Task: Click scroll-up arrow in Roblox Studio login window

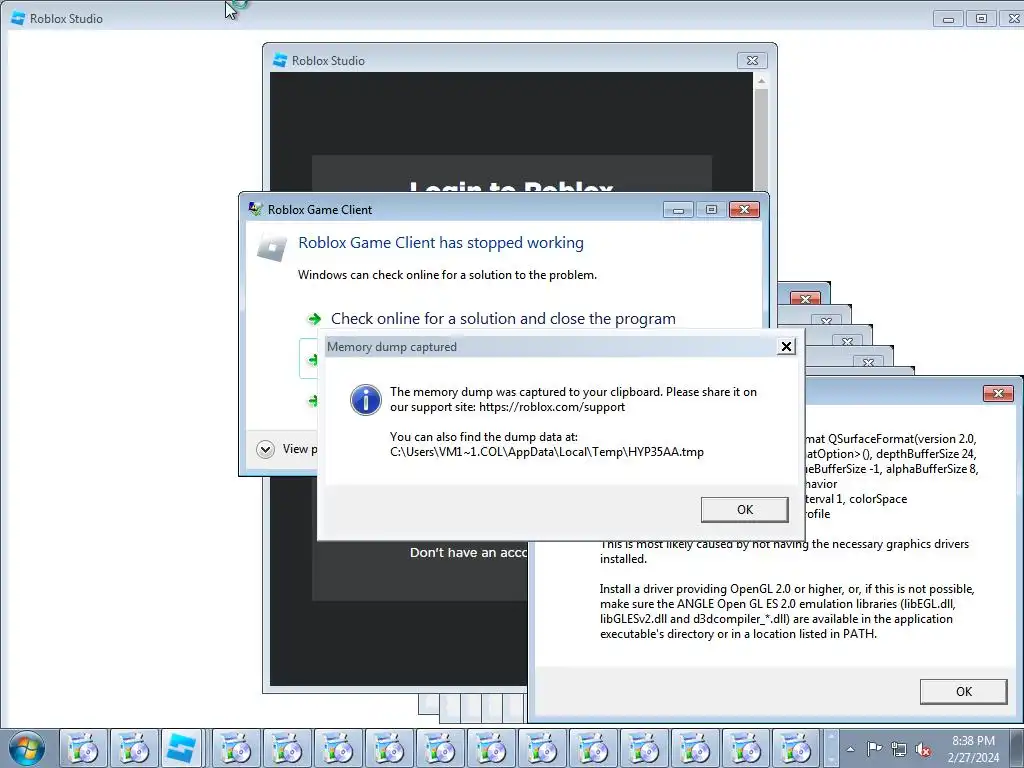Action: (761, 81)
